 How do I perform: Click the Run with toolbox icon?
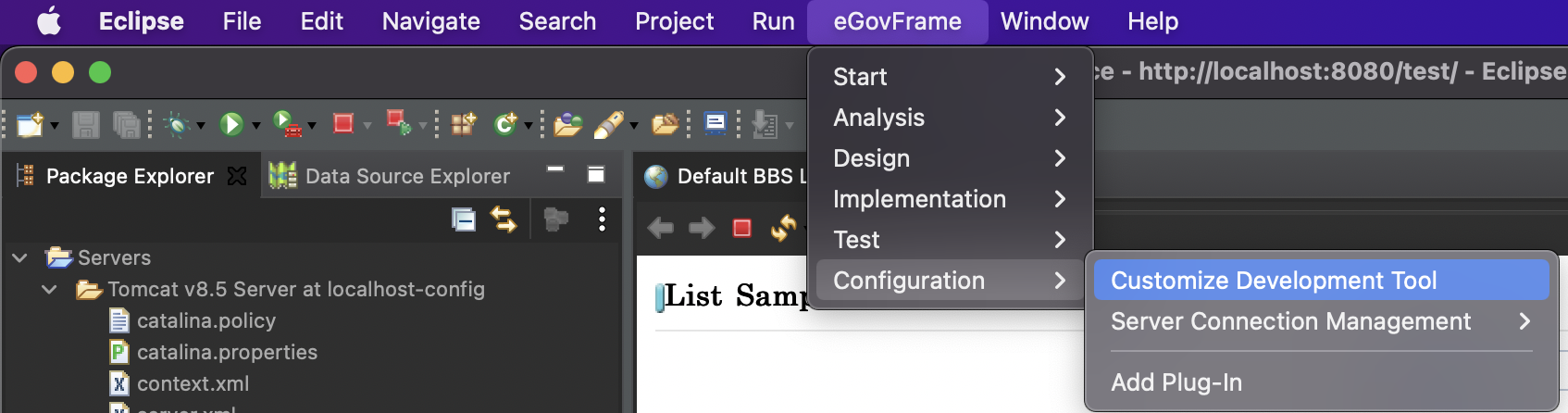point(288,124)
